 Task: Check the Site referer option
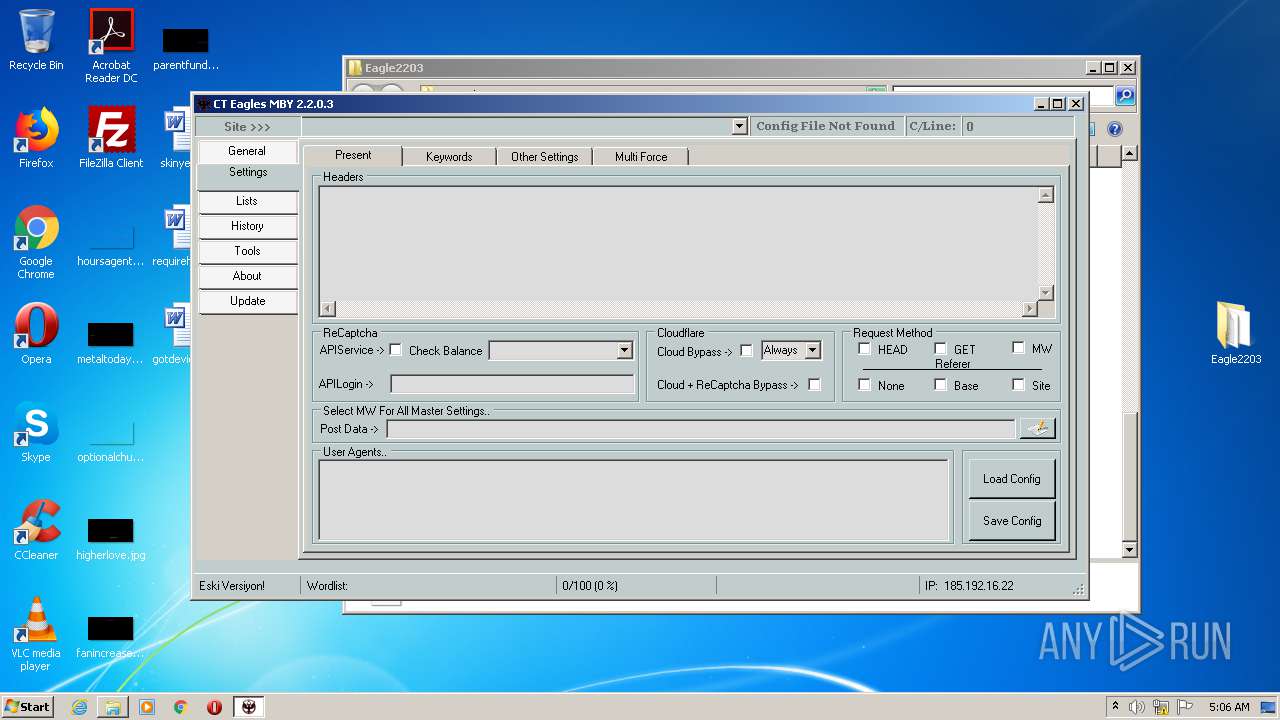coord(1019,385)
